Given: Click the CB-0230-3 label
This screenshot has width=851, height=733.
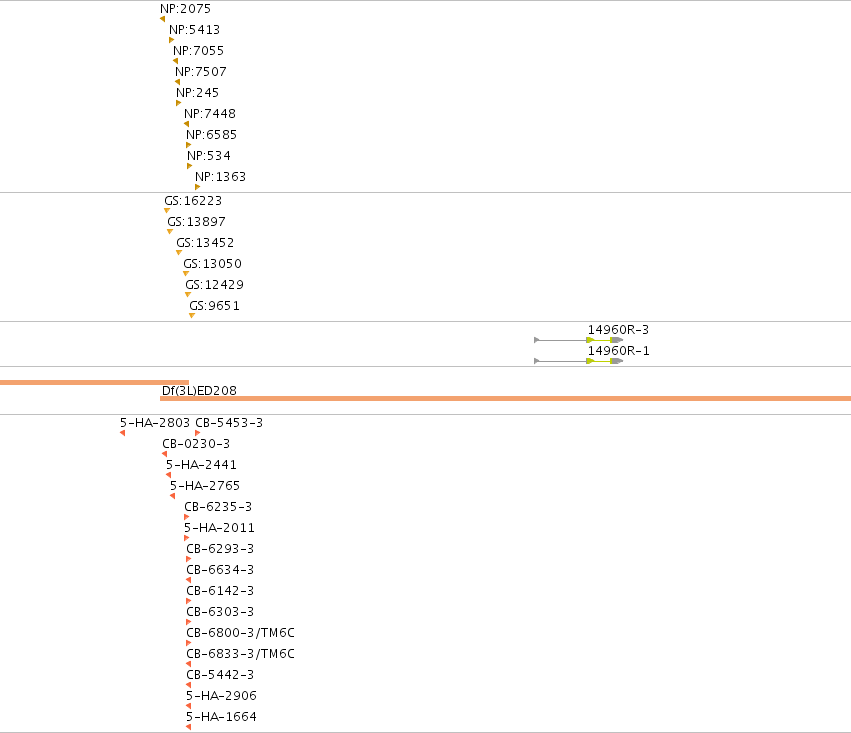Looking at the screenshot, I should tap(196, 444).
